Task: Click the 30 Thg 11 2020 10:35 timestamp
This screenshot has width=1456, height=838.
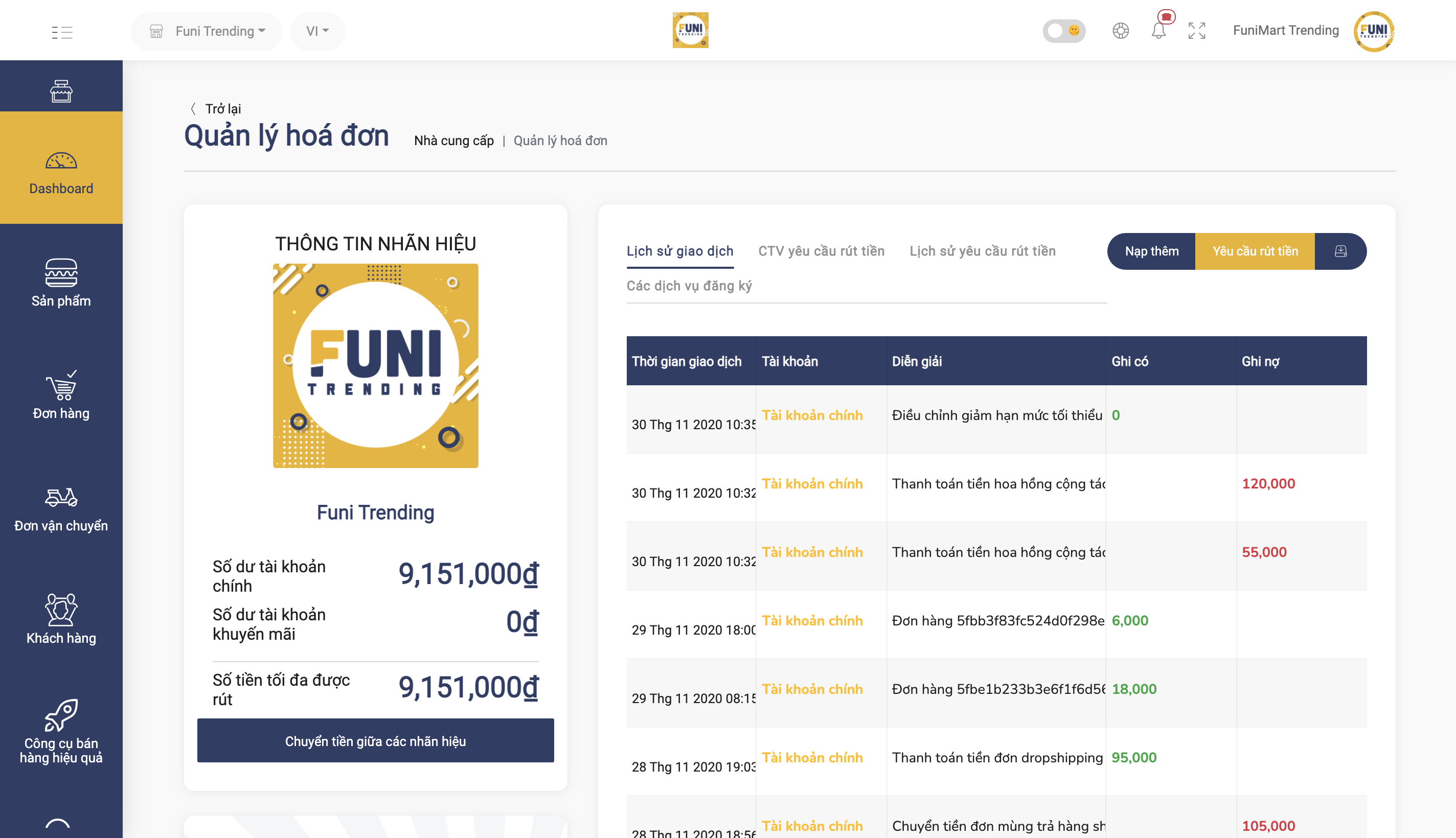Action: [694, 424]
